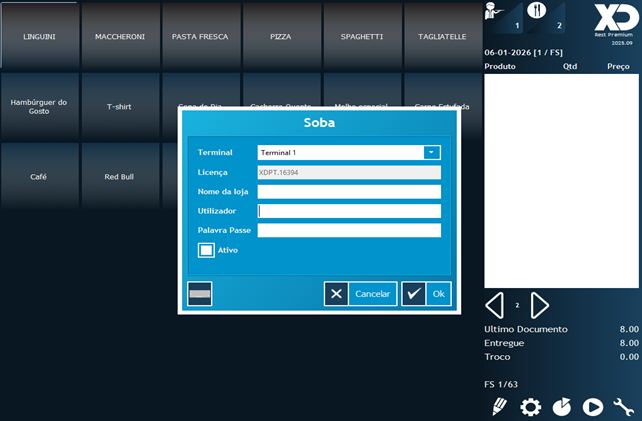Screen dimensions: 642x421
Task: Click the checkmark icon on Ok
Action: tap(414, 294)
